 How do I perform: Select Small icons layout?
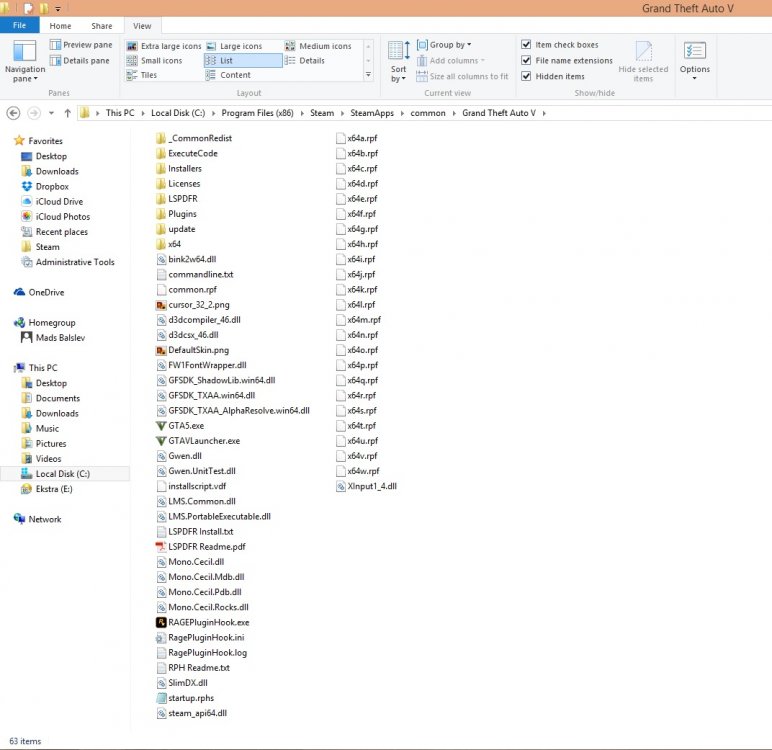coord(155,61)
